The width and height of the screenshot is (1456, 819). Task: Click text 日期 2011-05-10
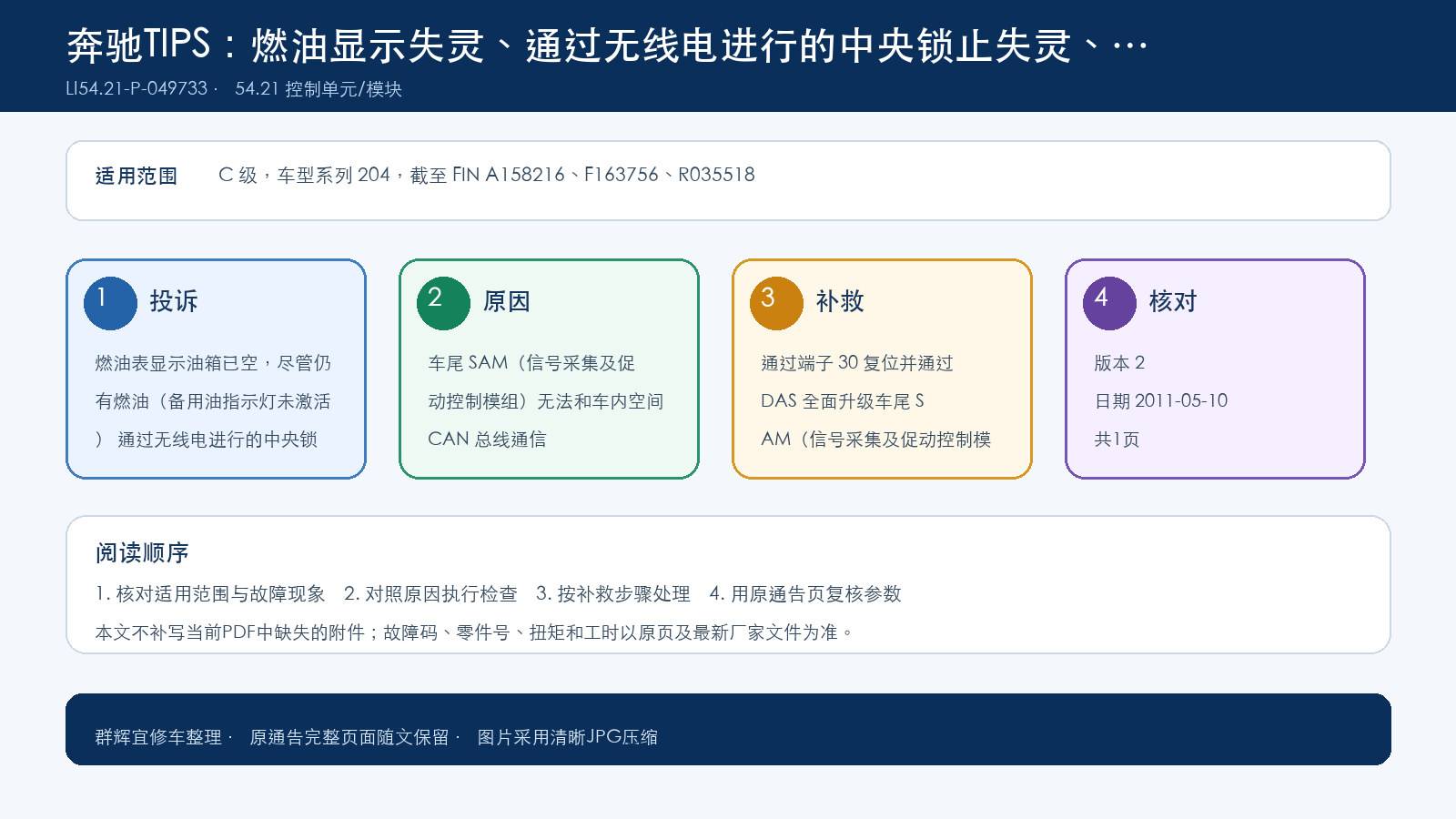click(1161, 401)
